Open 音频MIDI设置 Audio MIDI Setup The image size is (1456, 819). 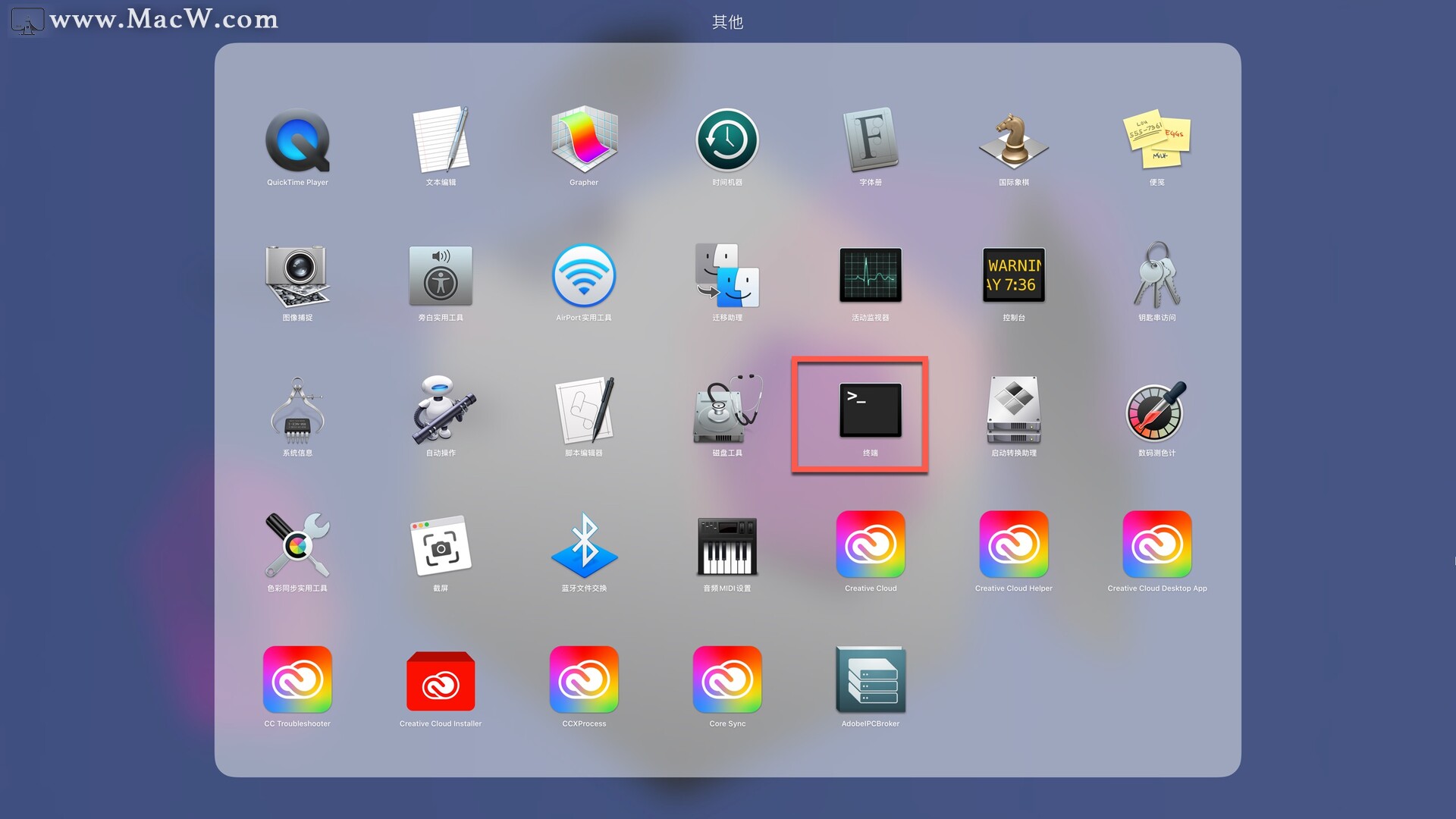click(727, 546)
